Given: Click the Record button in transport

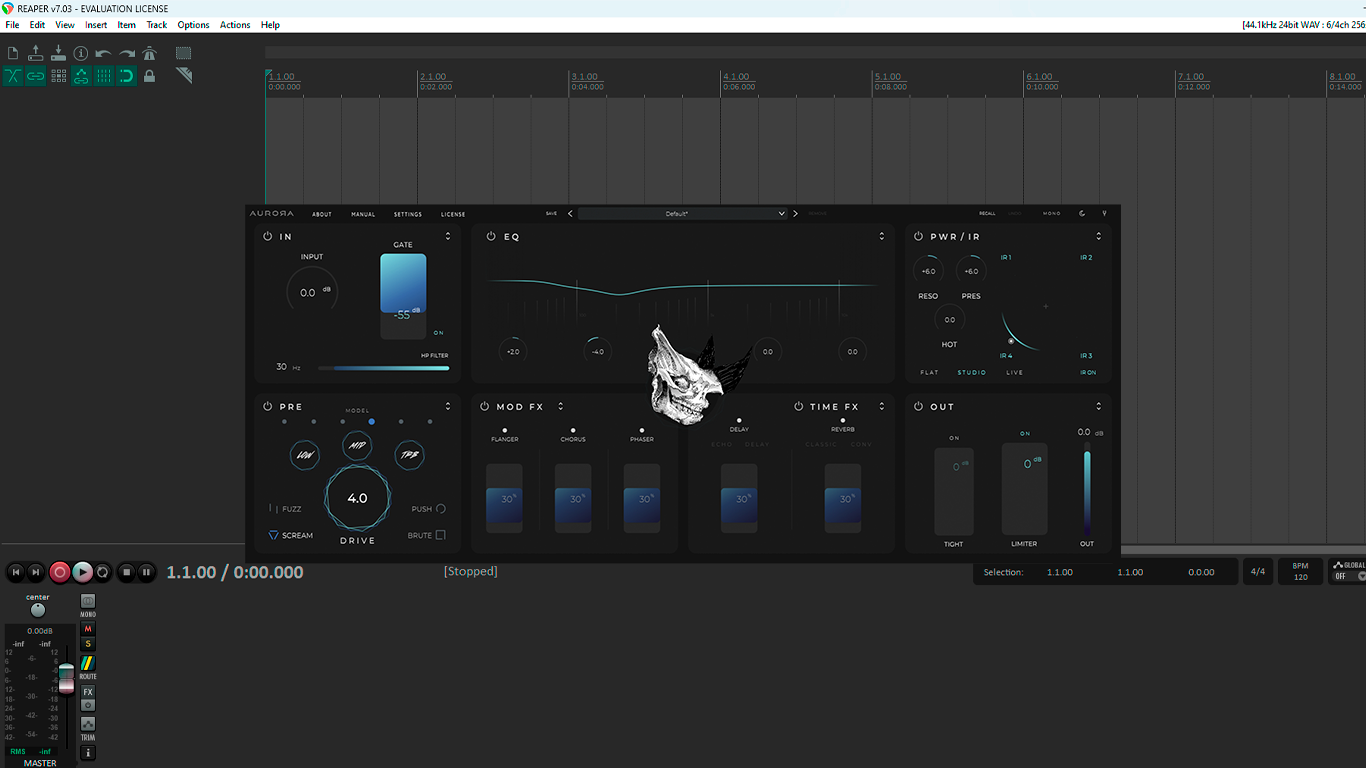Looking at the screenshot, I should point(60,572).
